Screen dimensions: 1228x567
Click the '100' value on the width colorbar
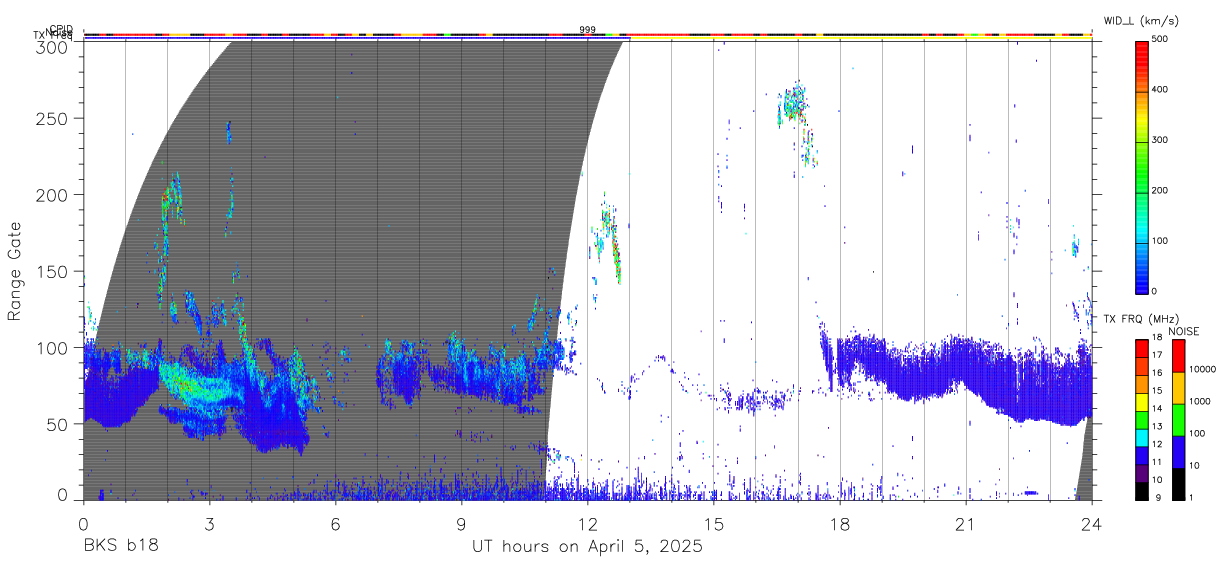click(1160, 241)
